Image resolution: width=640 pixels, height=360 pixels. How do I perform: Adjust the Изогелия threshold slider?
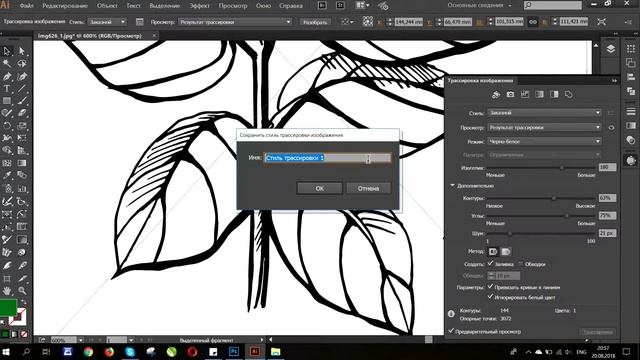click(562, 167)
